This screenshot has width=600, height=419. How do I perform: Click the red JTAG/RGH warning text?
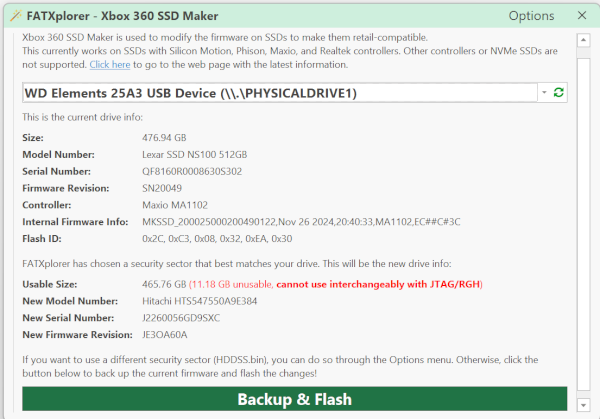pos(336,284)
